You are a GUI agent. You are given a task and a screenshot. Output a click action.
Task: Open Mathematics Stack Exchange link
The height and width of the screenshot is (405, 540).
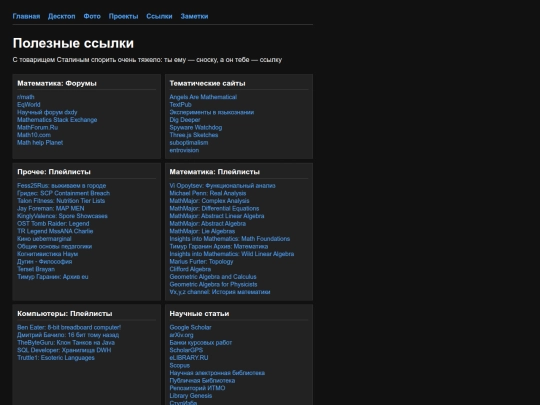pos(57,120)
